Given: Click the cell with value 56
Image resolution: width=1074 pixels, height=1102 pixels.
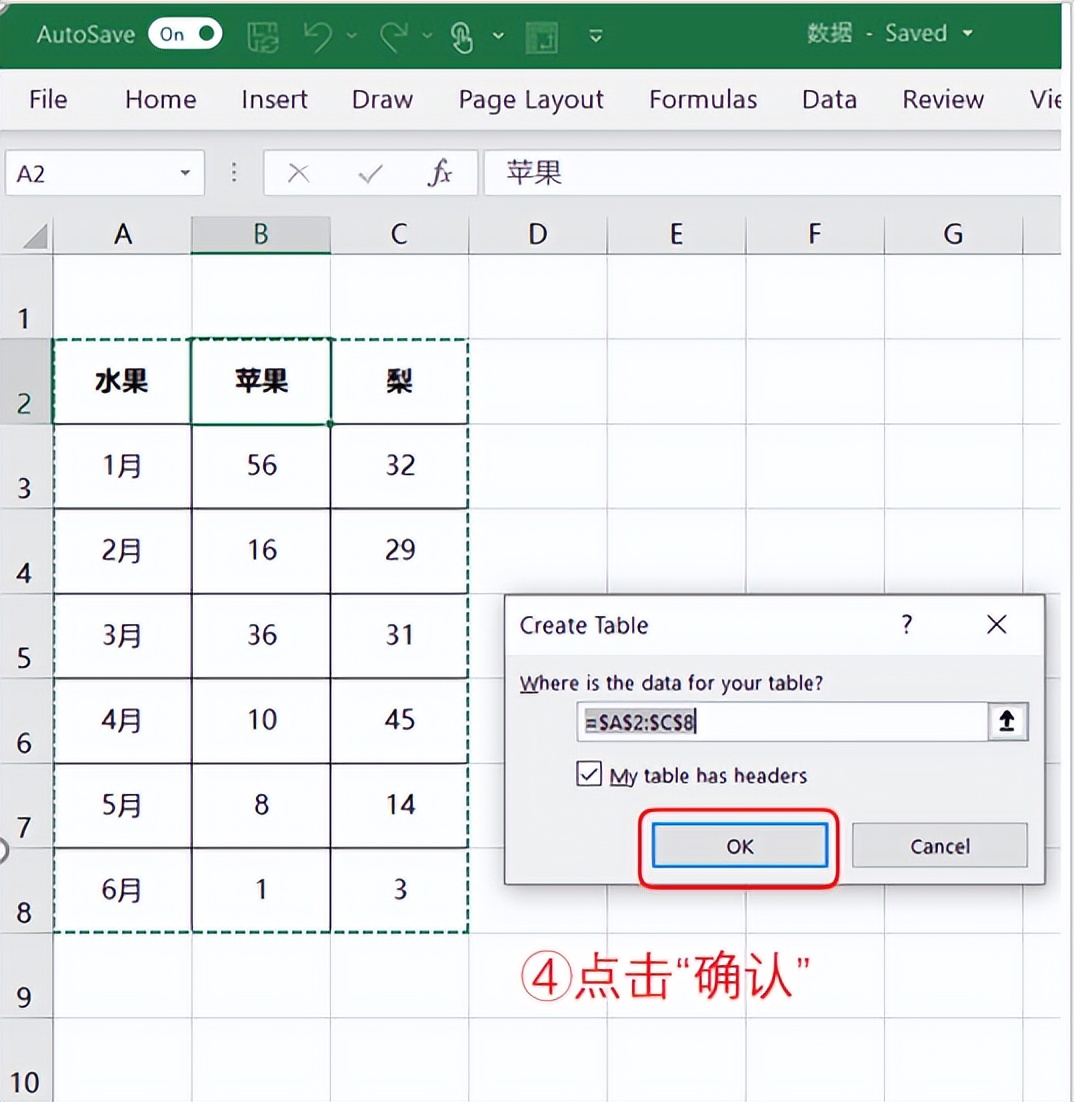Looking at the screenshot, I should 261,466.
